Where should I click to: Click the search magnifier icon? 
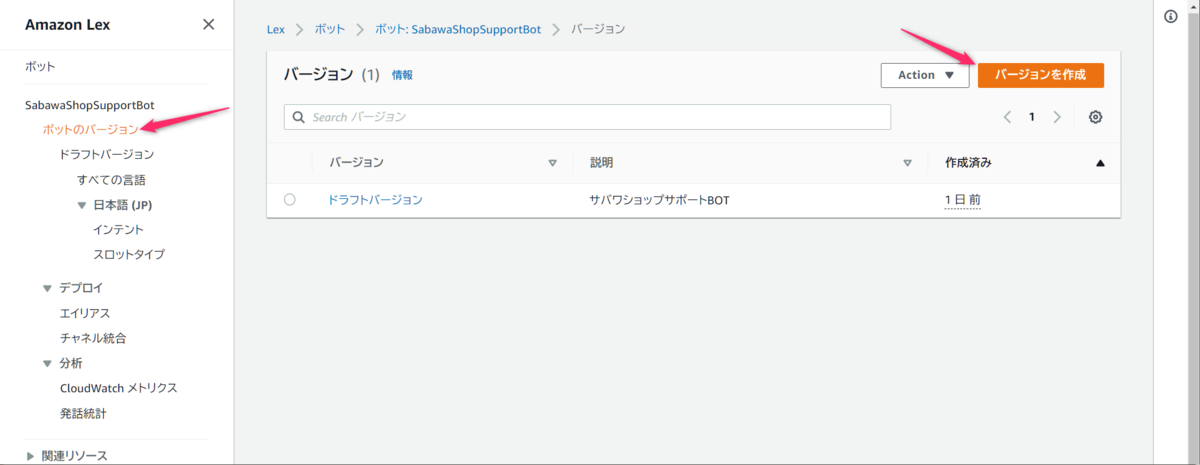coord(299,117)
